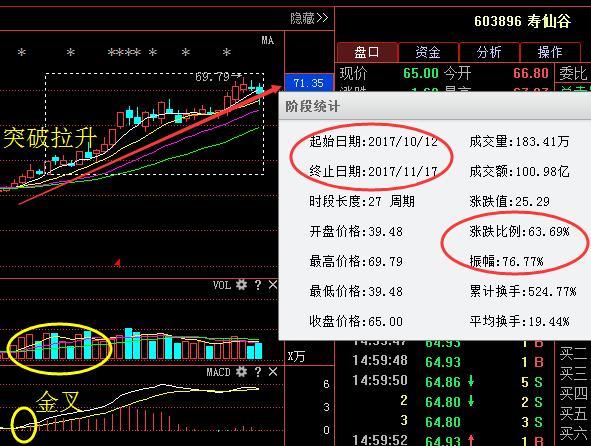Switch to the 分析 tab
The height and width of the screenshot is (446, 591).
pyautogui.click(x=489, y=52)
